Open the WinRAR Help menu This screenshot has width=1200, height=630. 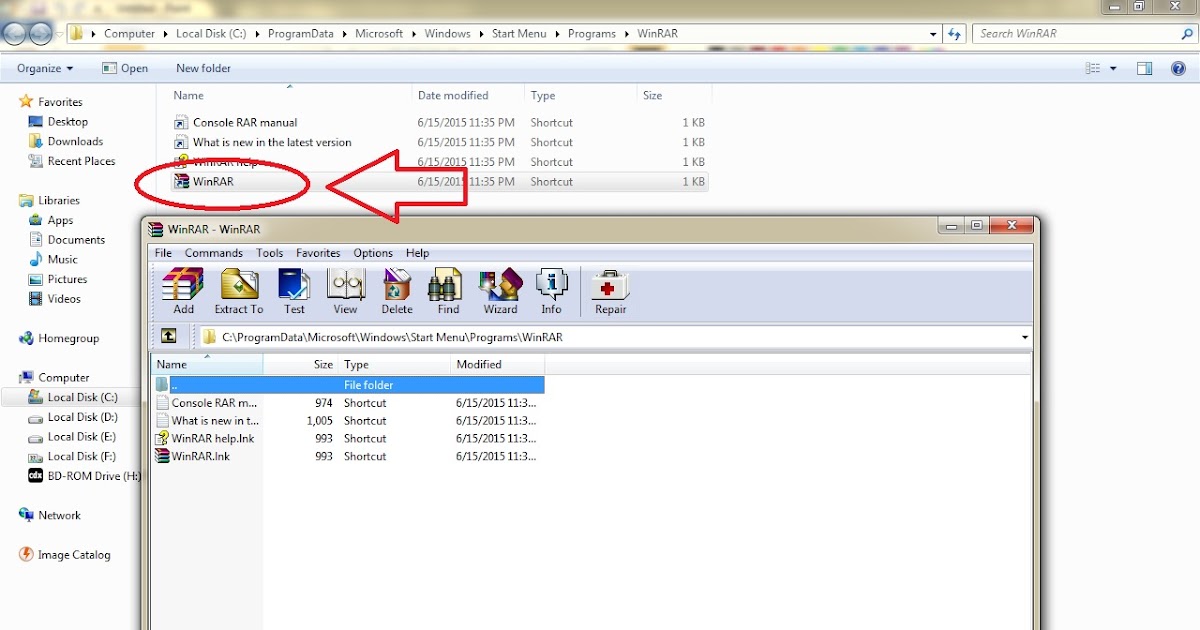click(418, 253)
